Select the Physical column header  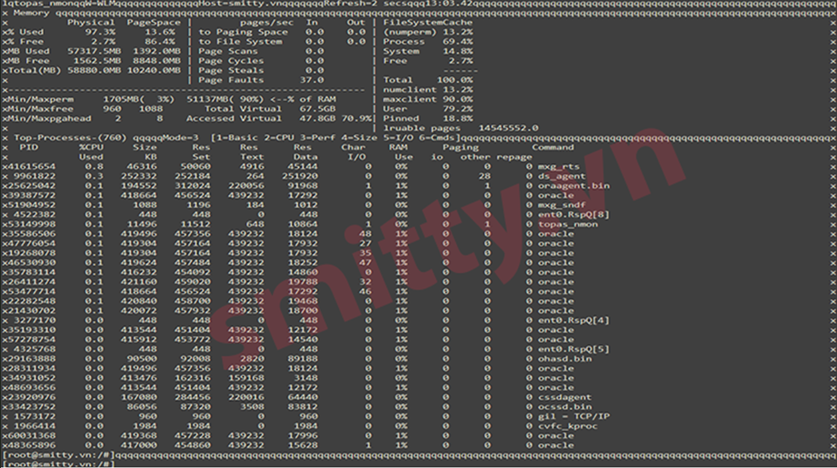tap(91, 22)
